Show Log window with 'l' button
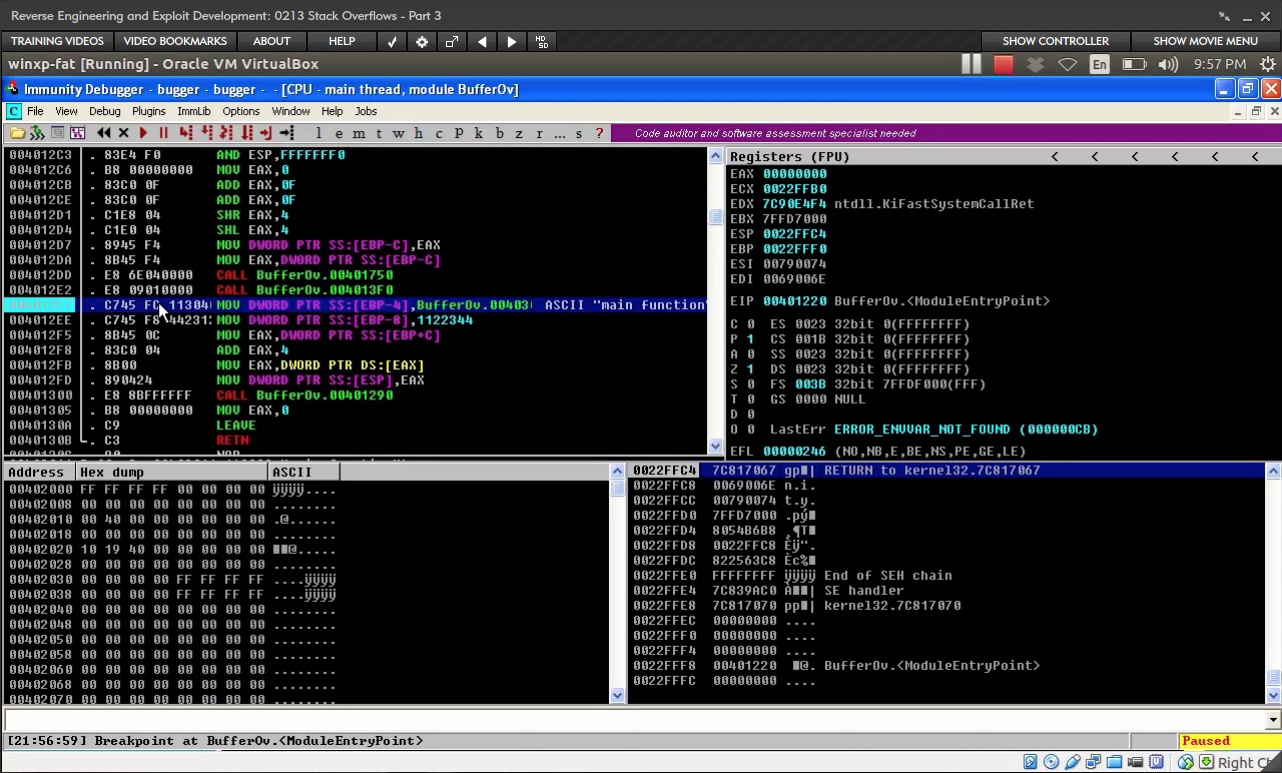1282x773 pixels. point(318,133)
